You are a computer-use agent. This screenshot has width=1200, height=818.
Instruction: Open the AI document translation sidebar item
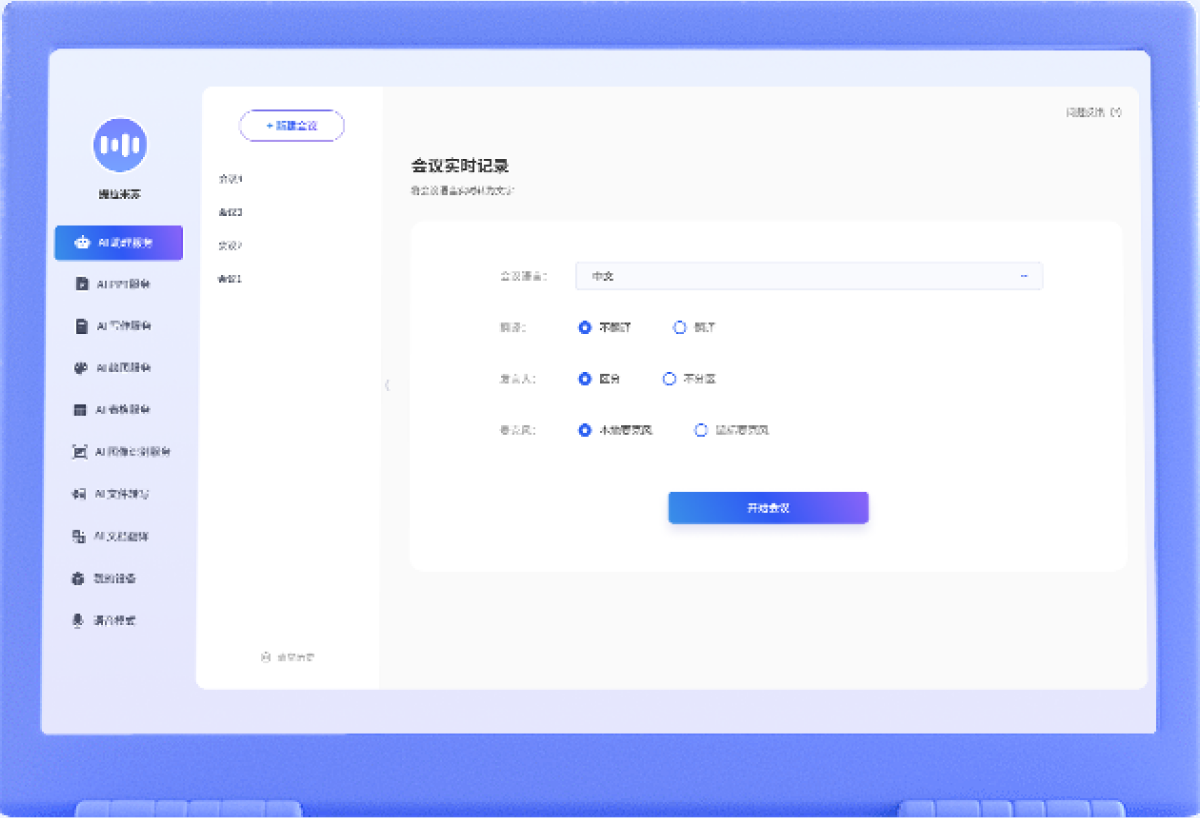112,536
